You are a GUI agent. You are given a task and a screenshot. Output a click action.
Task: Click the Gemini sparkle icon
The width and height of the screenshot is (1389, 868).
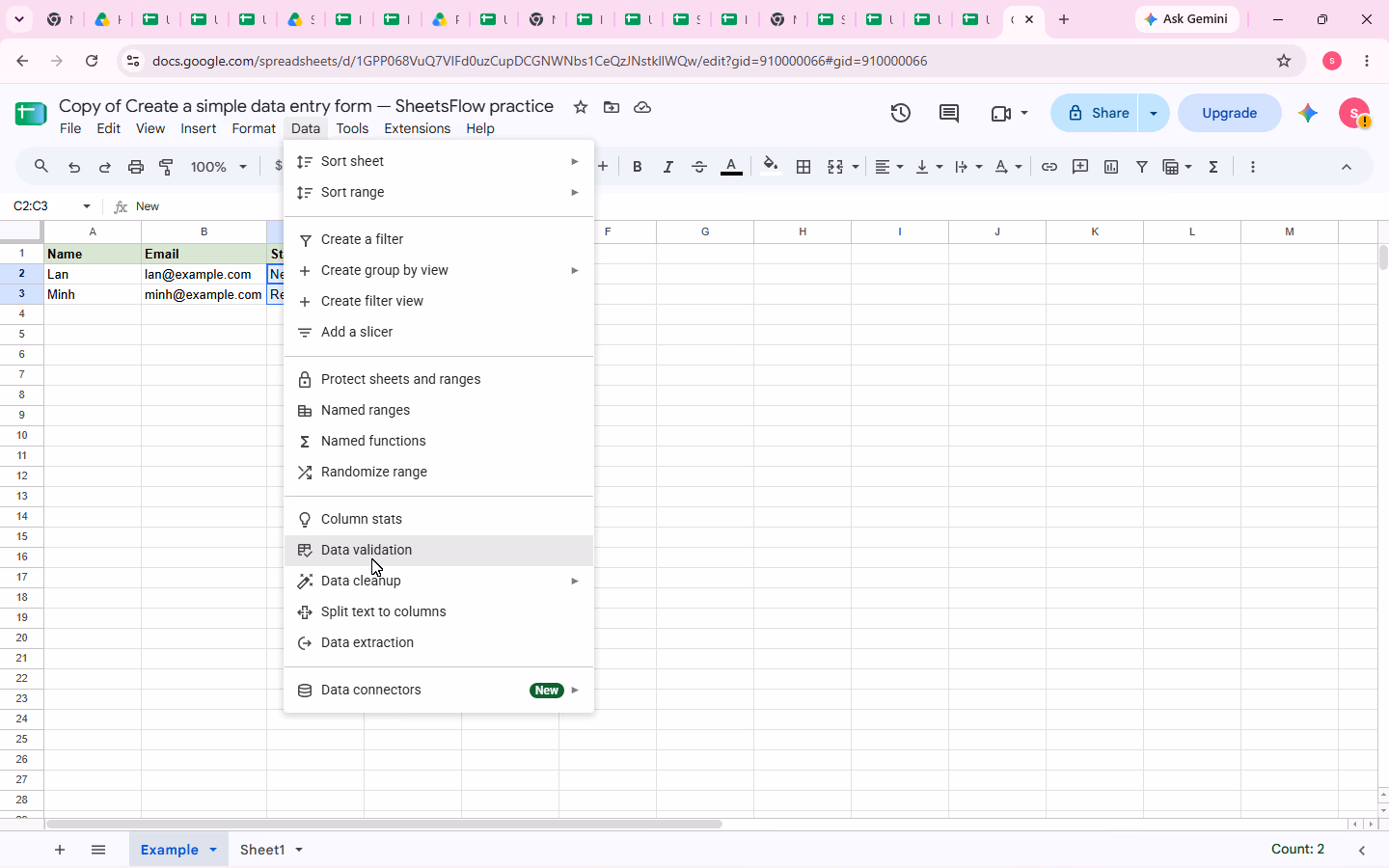1308,113
